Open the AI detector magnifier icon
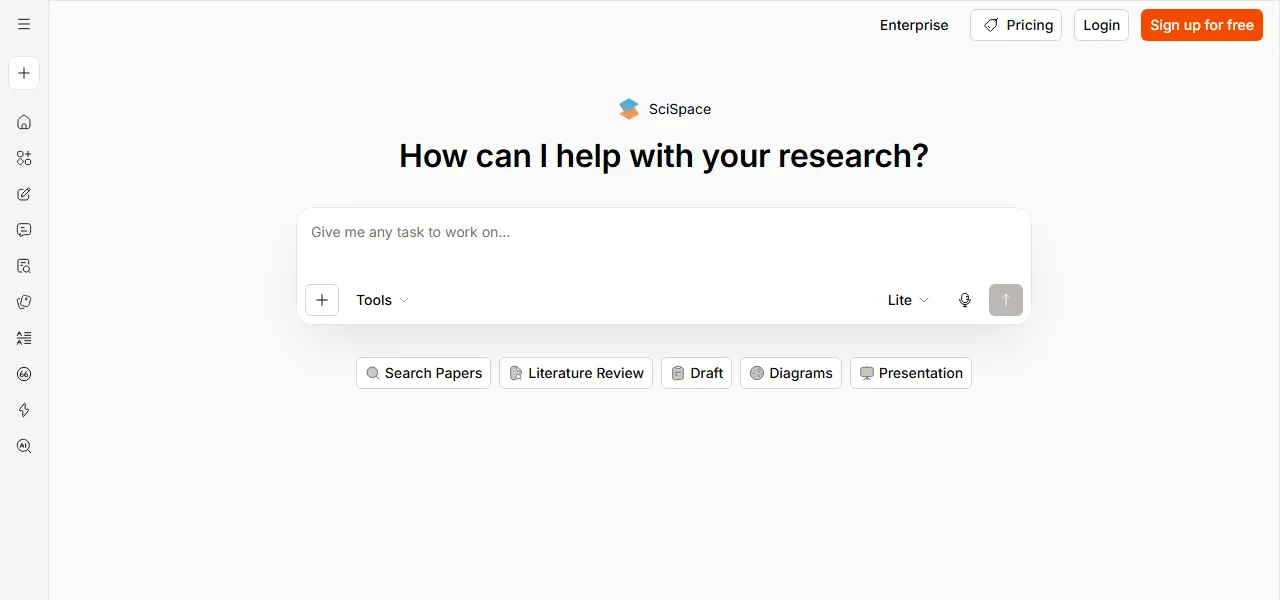Screen dimensions: 1280x600 [x=24, y=446]
